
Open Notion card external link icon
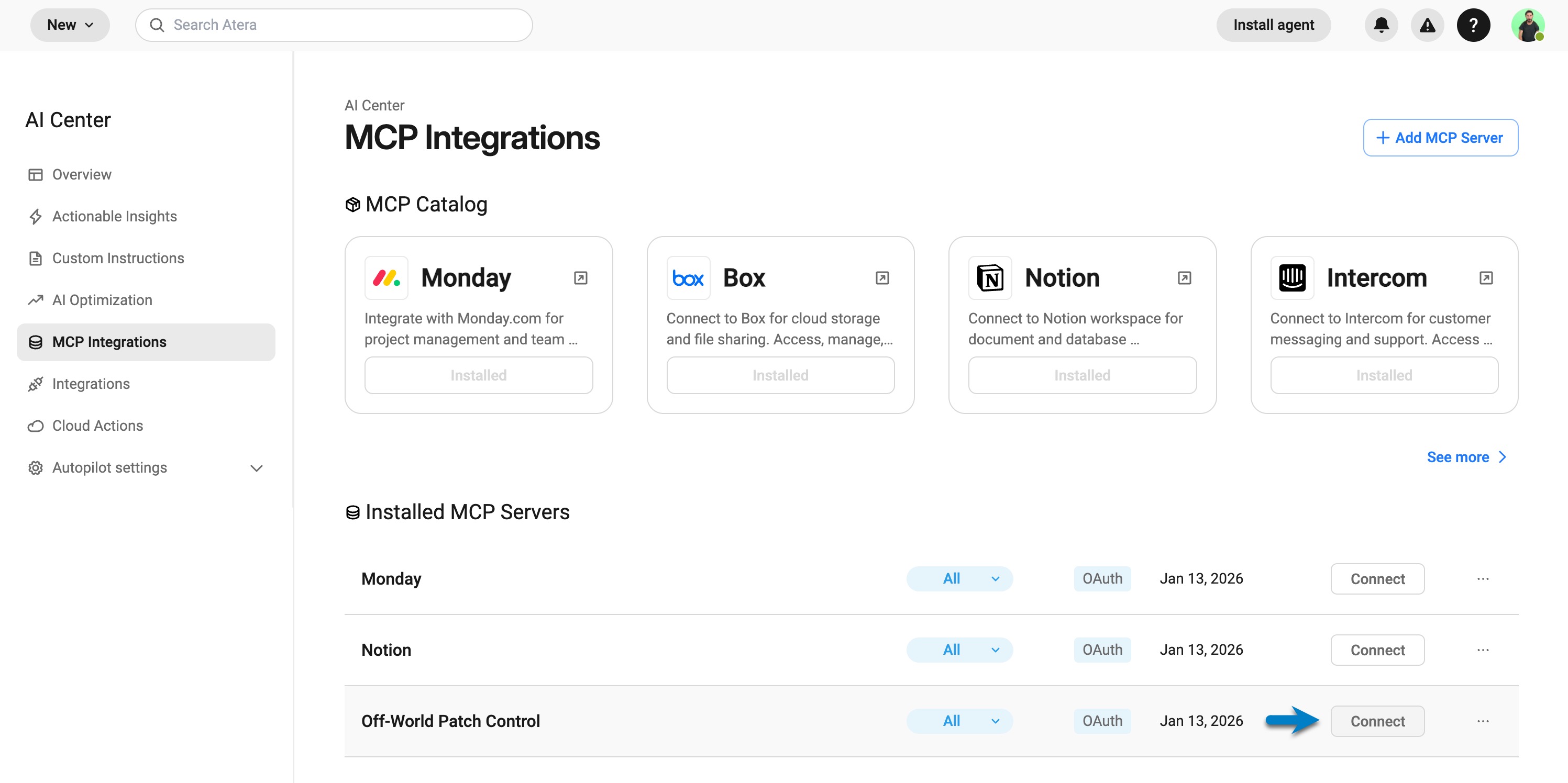click(1184, 278)
